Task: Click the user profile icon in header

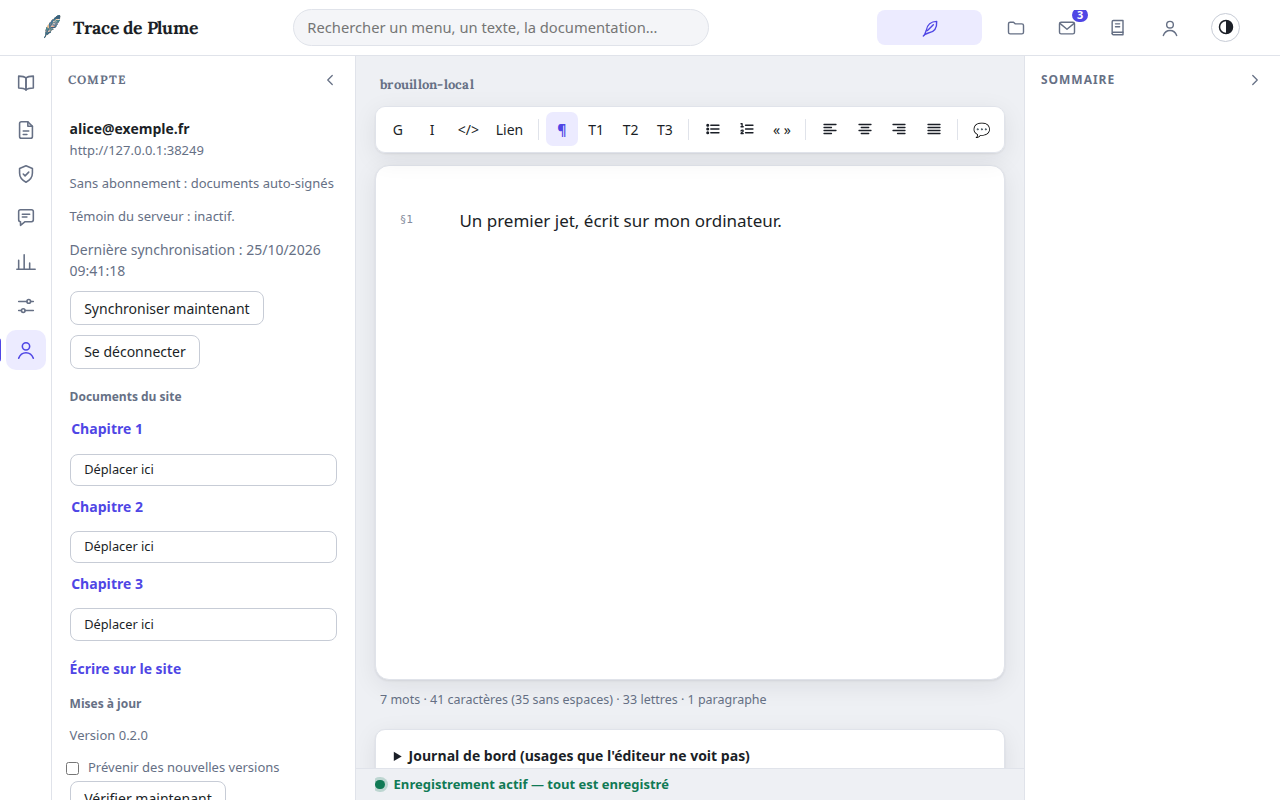Action: tap(1170, 28)
